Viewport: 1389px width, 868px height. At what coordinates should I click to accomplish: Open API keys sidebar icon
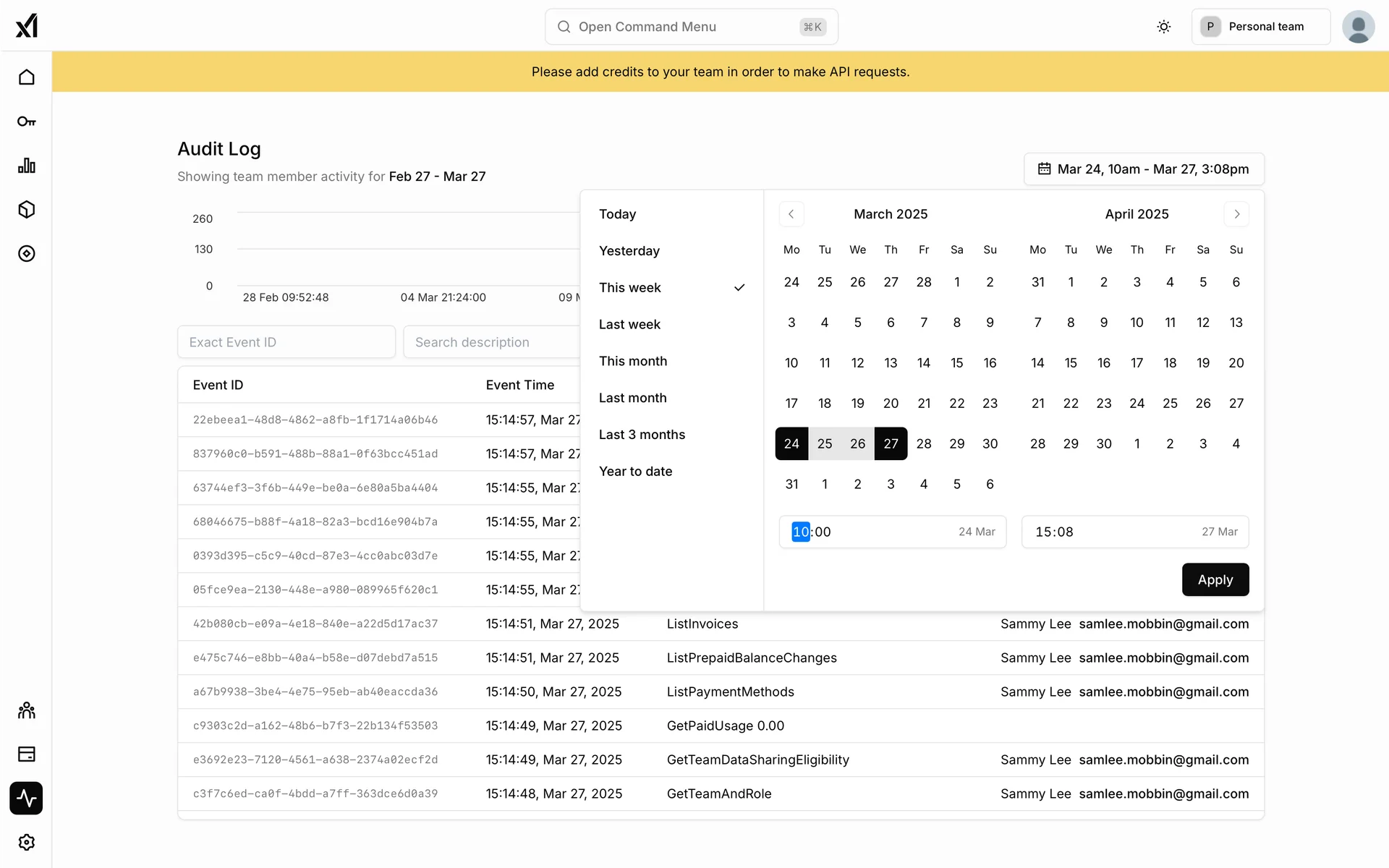[x=27, y=122]
